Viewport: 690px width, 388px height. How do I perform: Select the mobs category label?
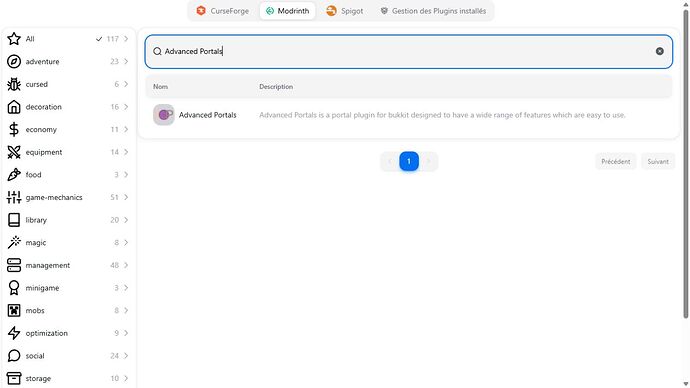click(35, 311)
